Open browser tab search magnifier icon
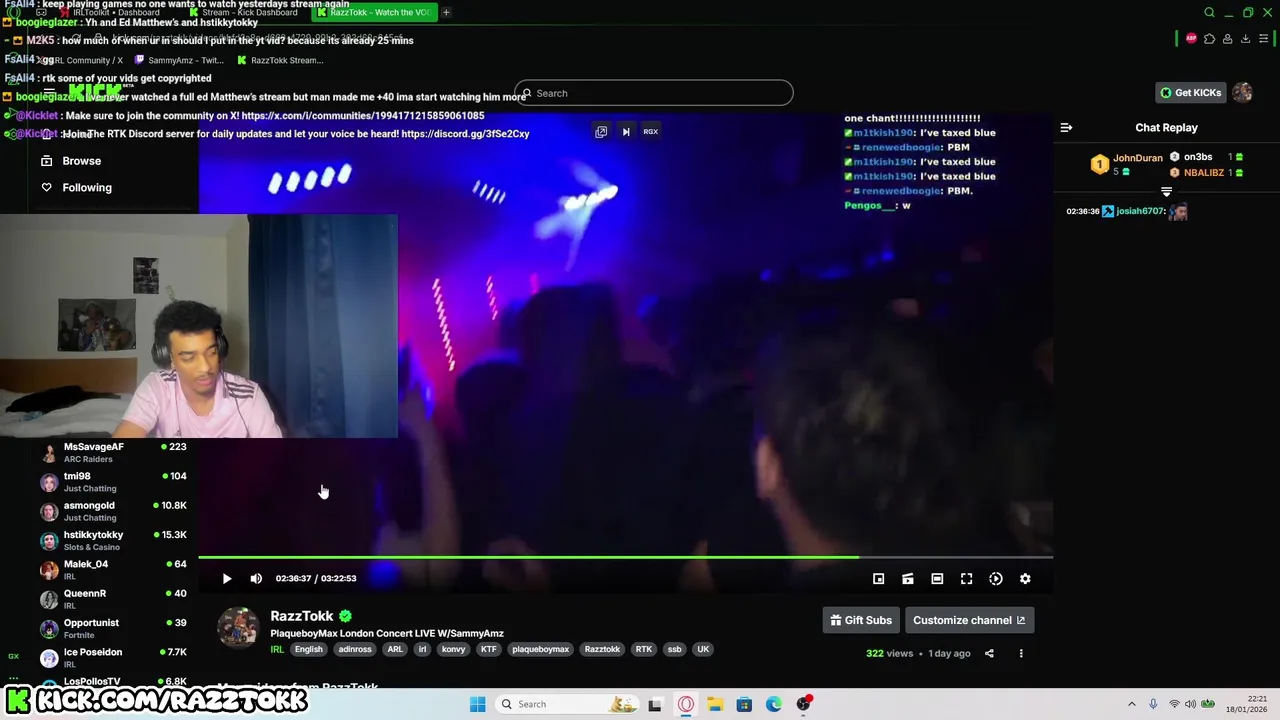Viewport: 1280px width, 720px height. coord(1209,12)
